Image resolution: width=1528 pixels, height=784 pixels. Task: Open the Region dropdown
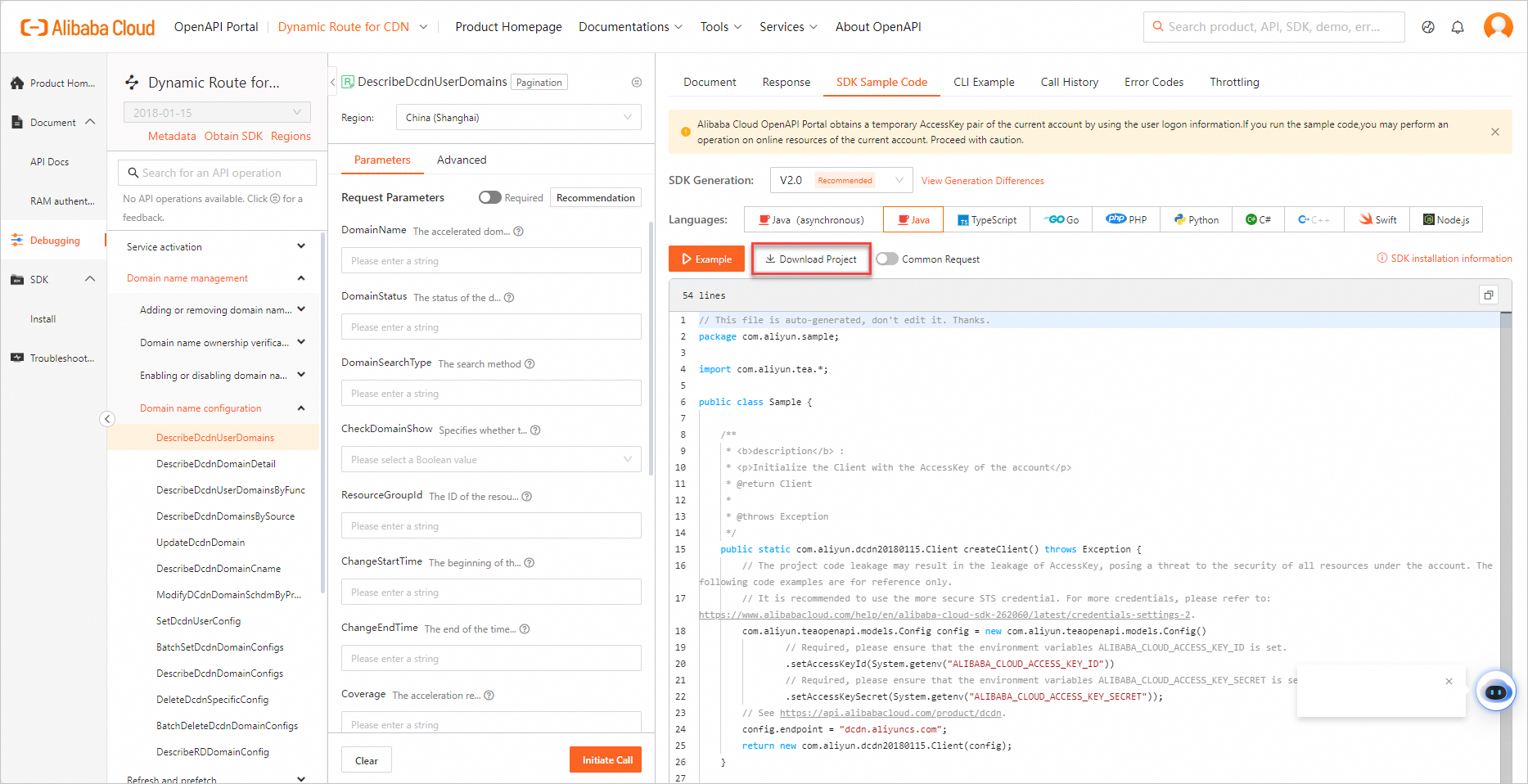pos(519,117)
